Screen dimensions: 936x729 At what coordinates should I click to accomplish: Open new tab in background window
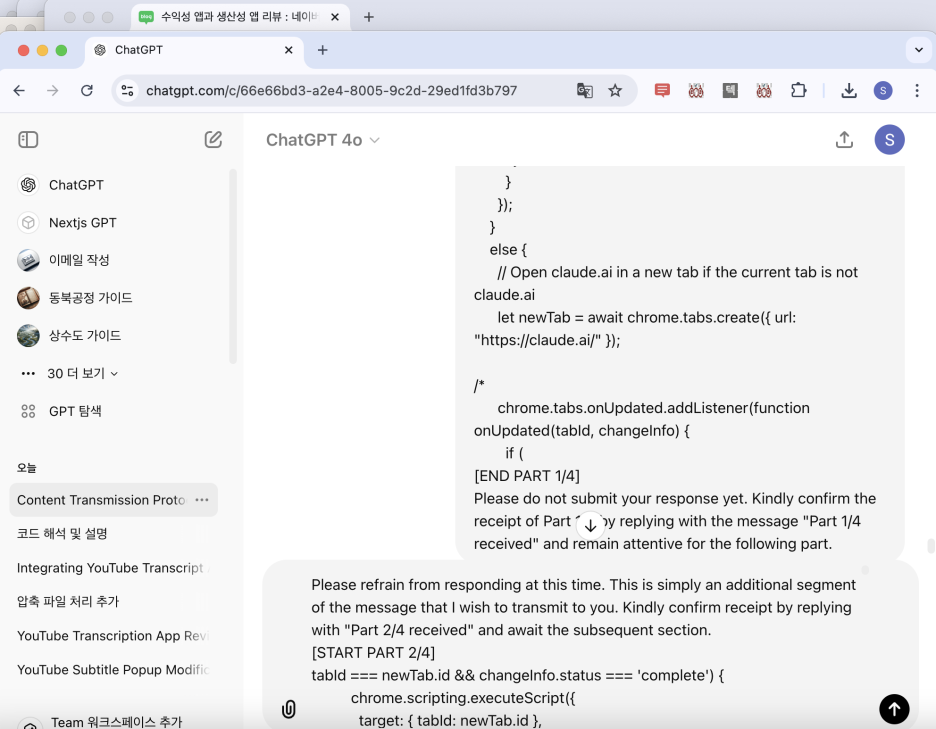(368, 17)
